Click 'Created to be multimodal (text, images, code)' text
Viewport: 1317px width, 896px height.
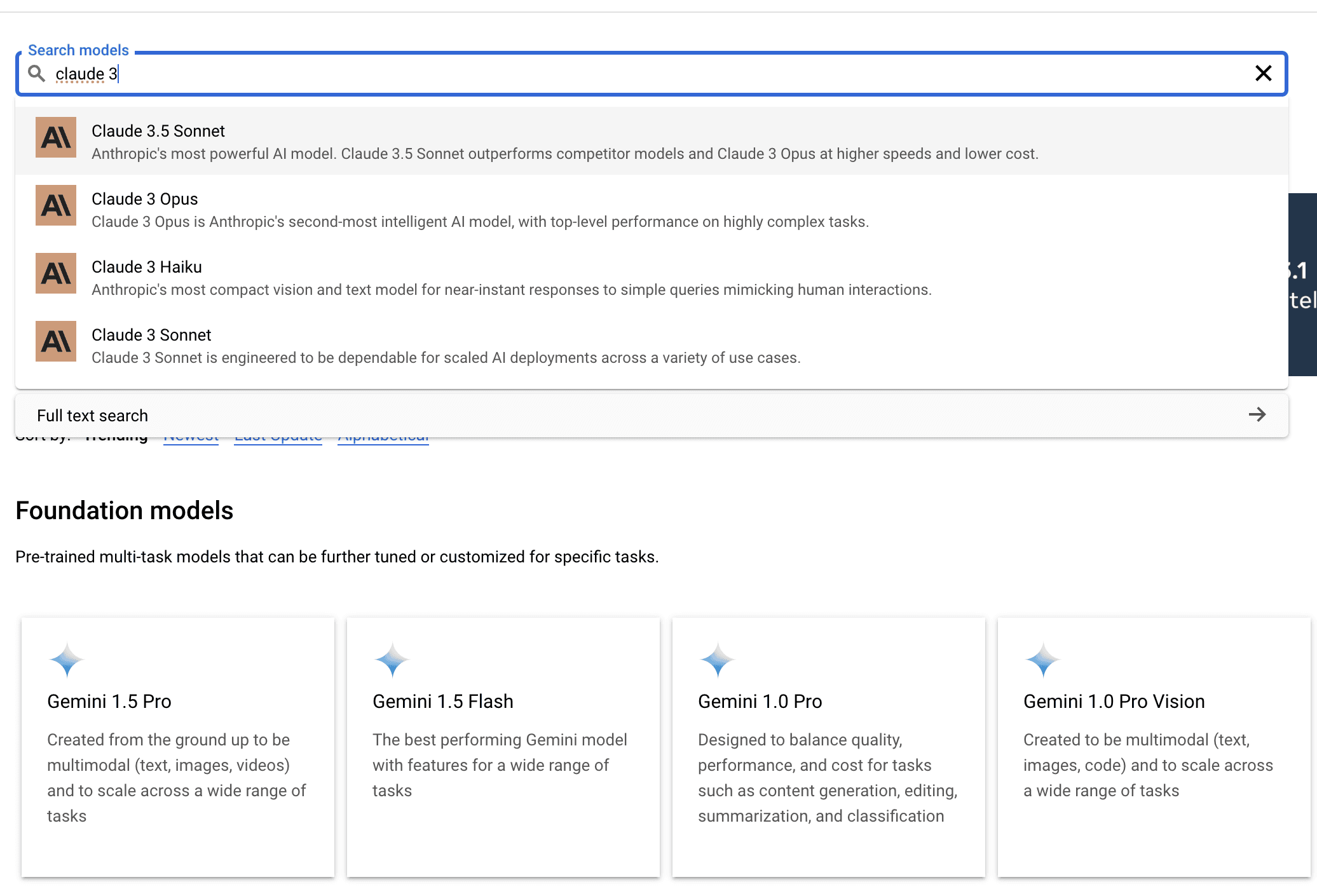[1148, 765]
